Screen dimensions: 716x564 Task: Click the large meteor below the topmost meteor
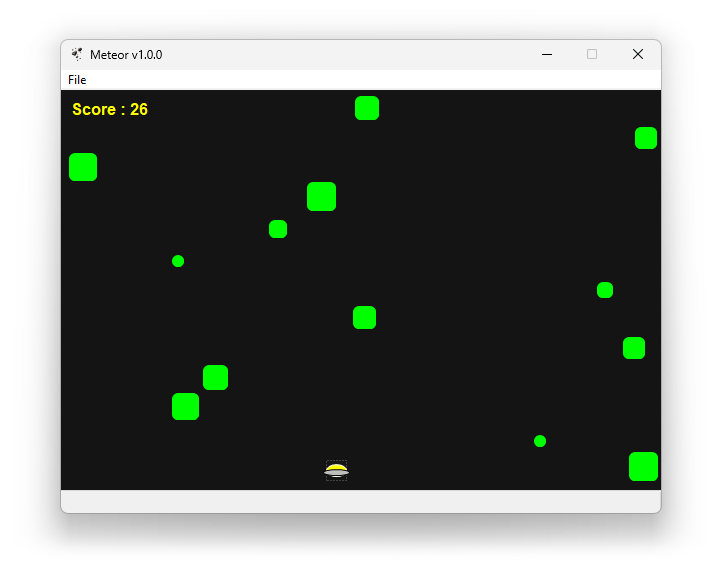pyautogui.click(x=321, y=196)
